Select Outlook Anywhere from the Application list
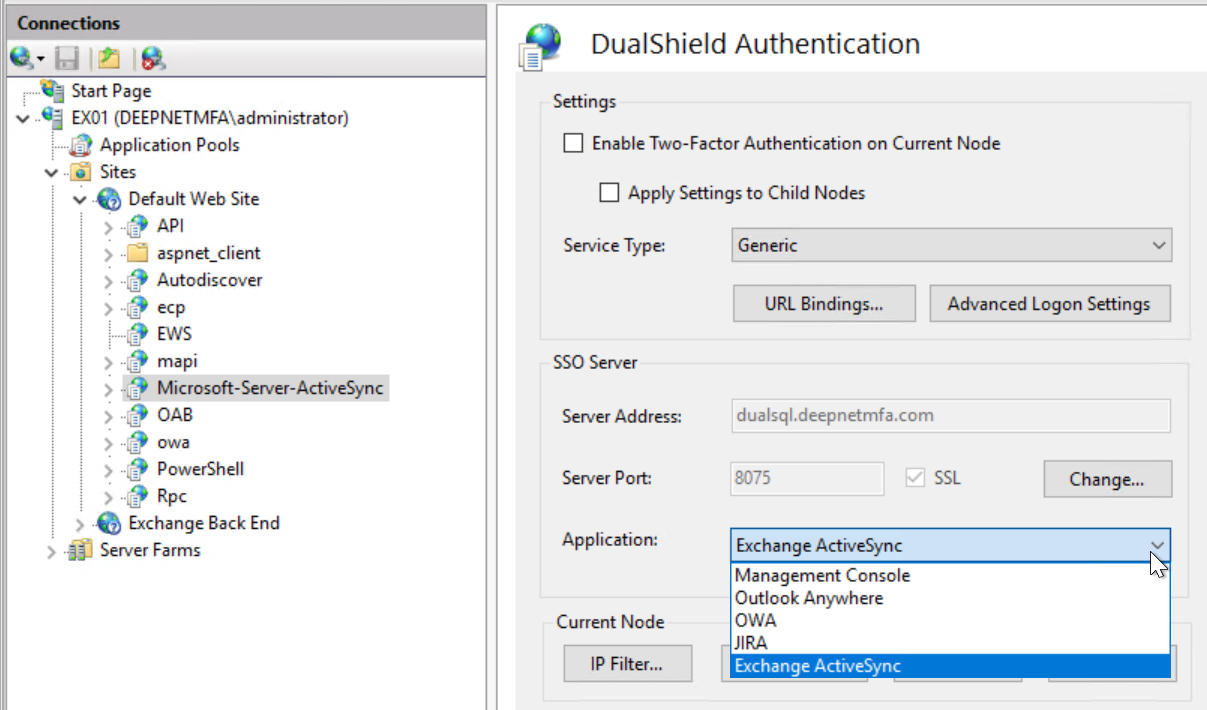Screen dimensions: 1207x710 (x=809, y=598)
